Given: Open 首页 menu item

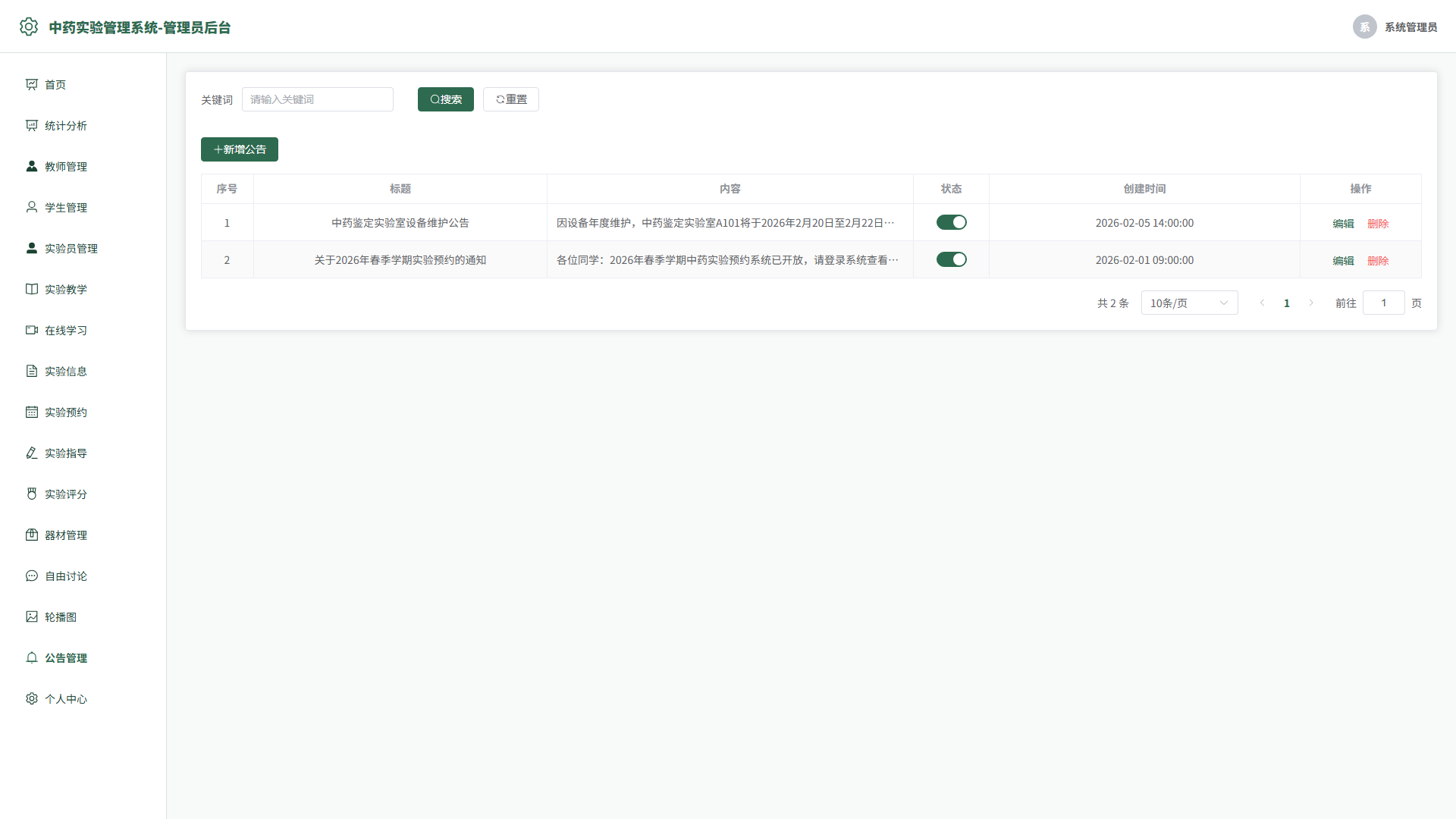Looking at the screenshot, I should [x=83, y=84].
